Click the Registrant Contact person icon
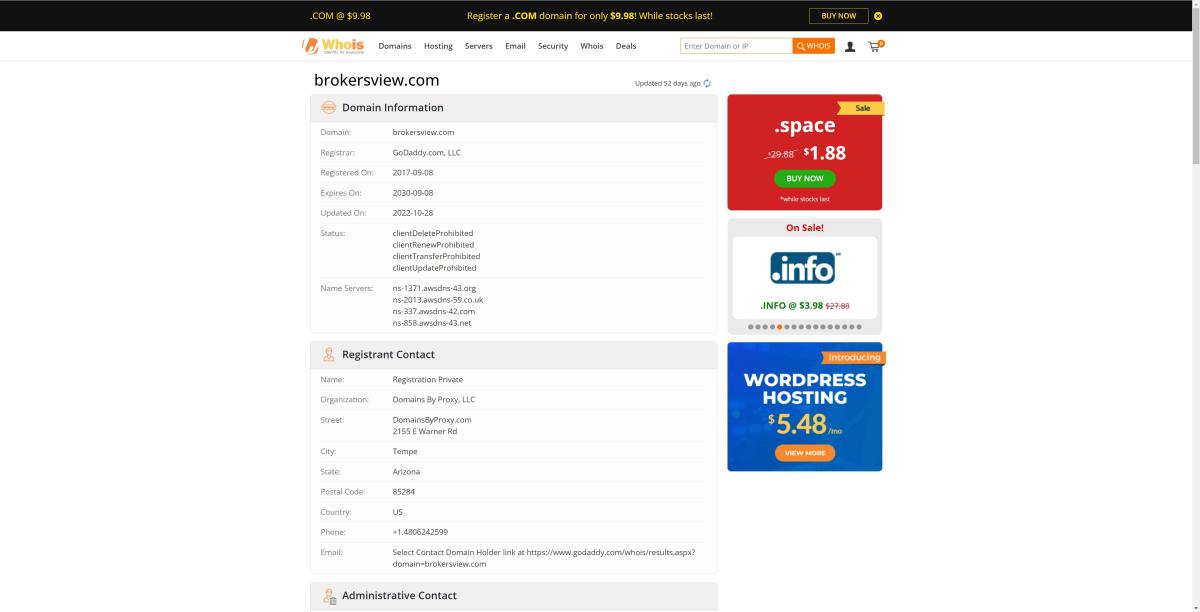This screenshot has height=612, width=1200. click(329, 354)
